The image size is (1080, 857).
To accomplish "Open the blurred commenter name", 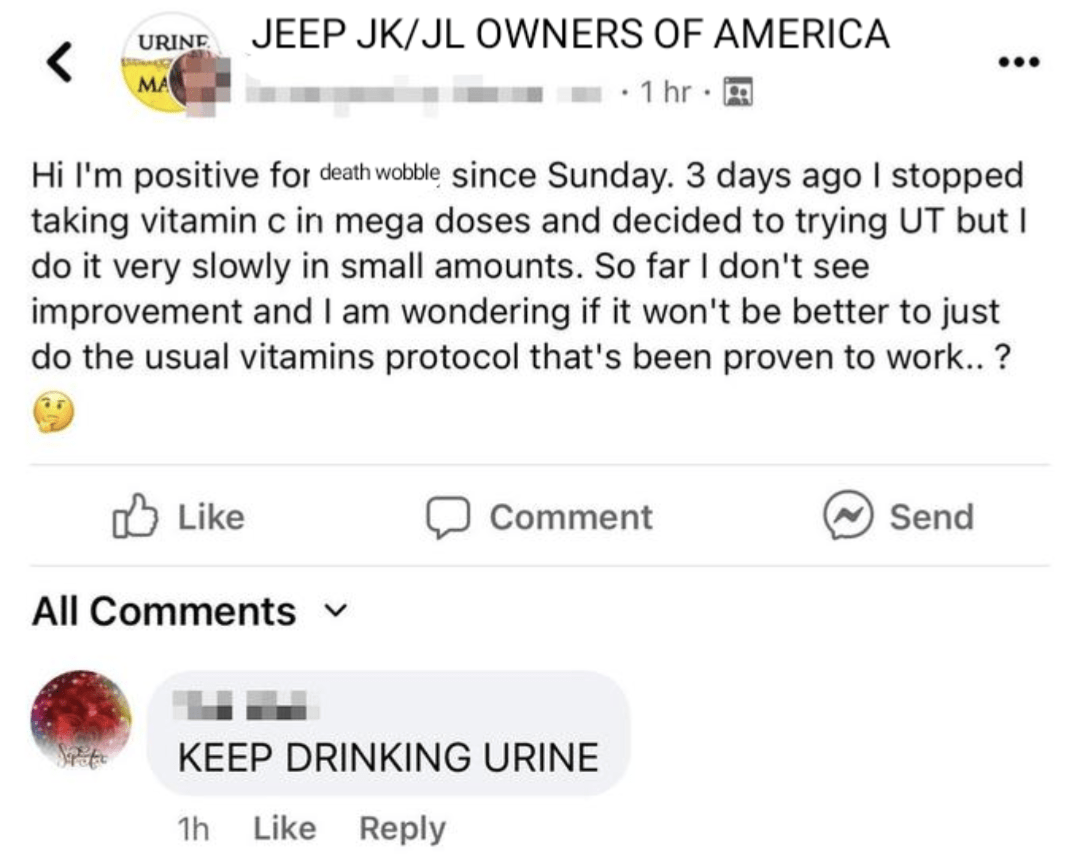I will [x=245, y=705].
